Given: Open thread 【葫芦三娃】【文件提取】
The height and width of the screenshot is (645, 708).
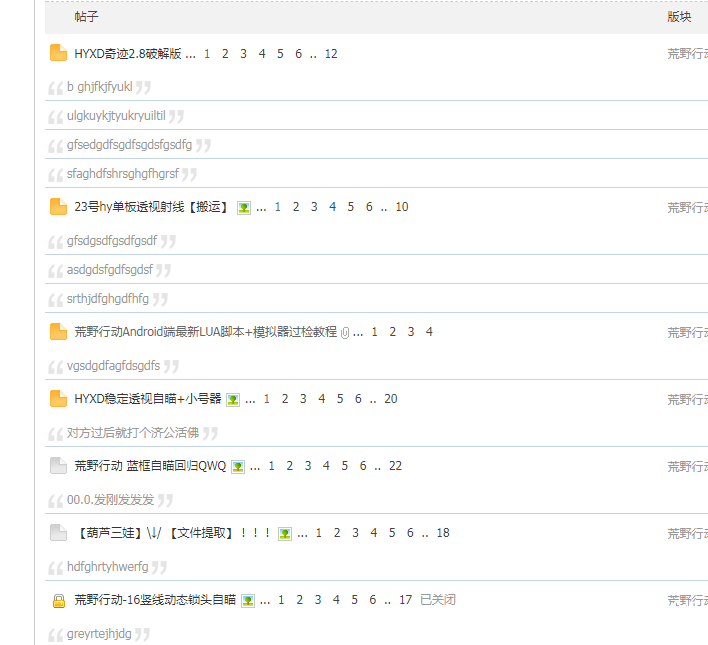Looking at the screenshot, I should pos(174,533).
